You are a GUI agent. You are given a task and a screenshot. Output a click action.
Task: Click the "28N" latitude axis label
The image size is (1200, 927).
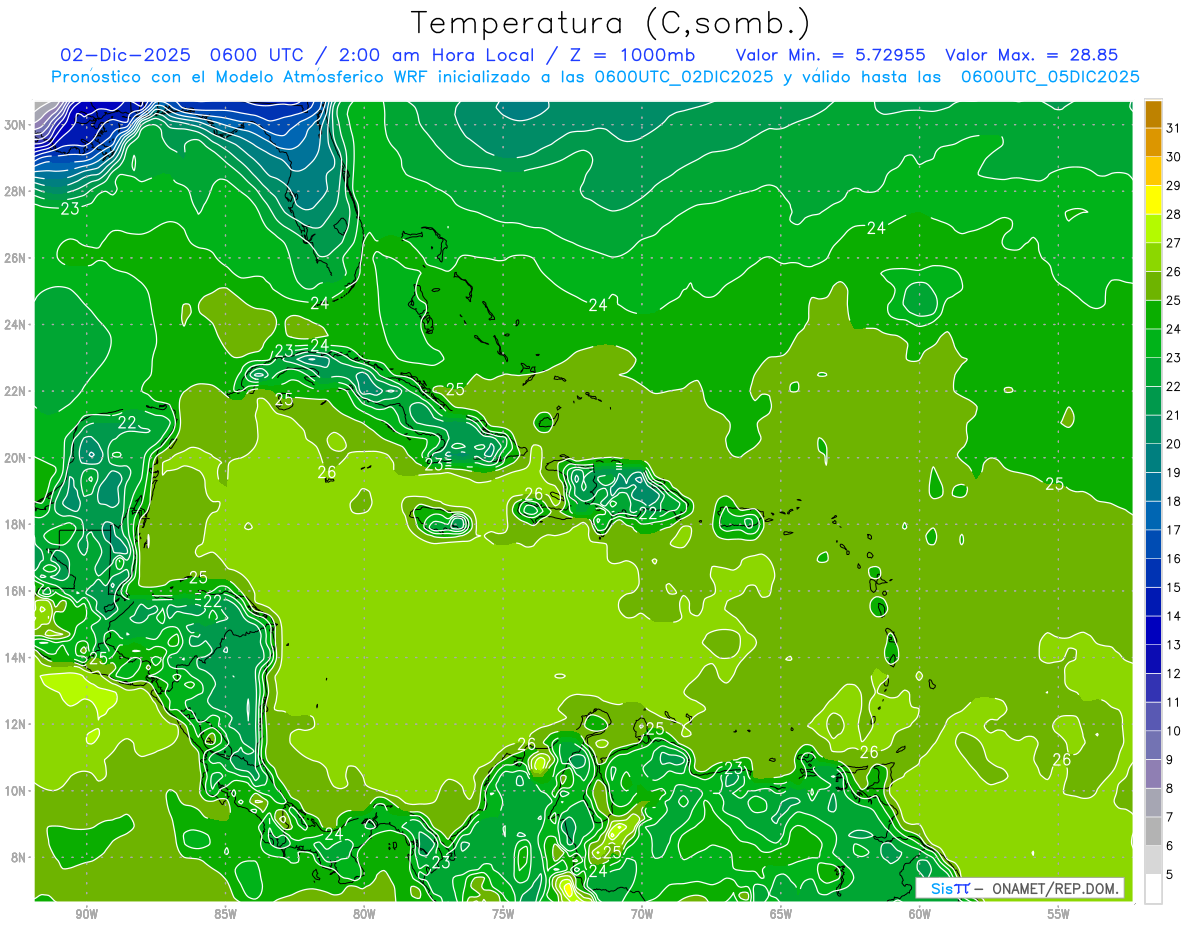click(x=17, y=191)
